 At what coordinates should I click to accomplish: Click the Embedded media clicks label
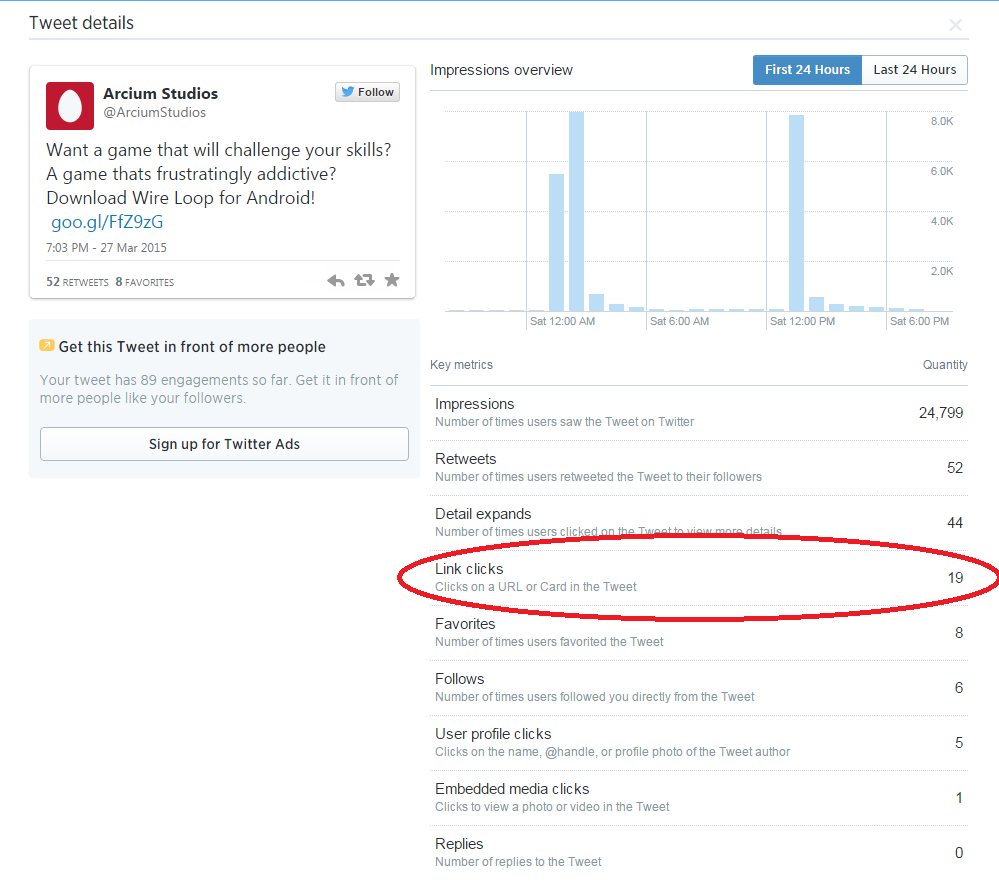click(512, 789)
